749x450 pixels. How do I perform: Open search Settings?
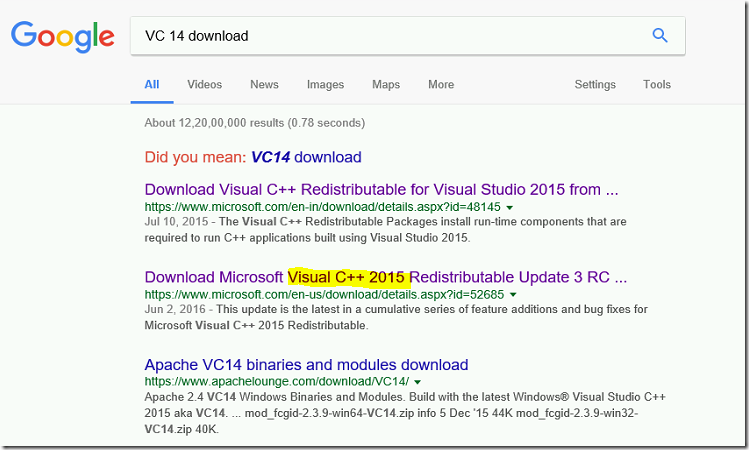pos(595,85)
